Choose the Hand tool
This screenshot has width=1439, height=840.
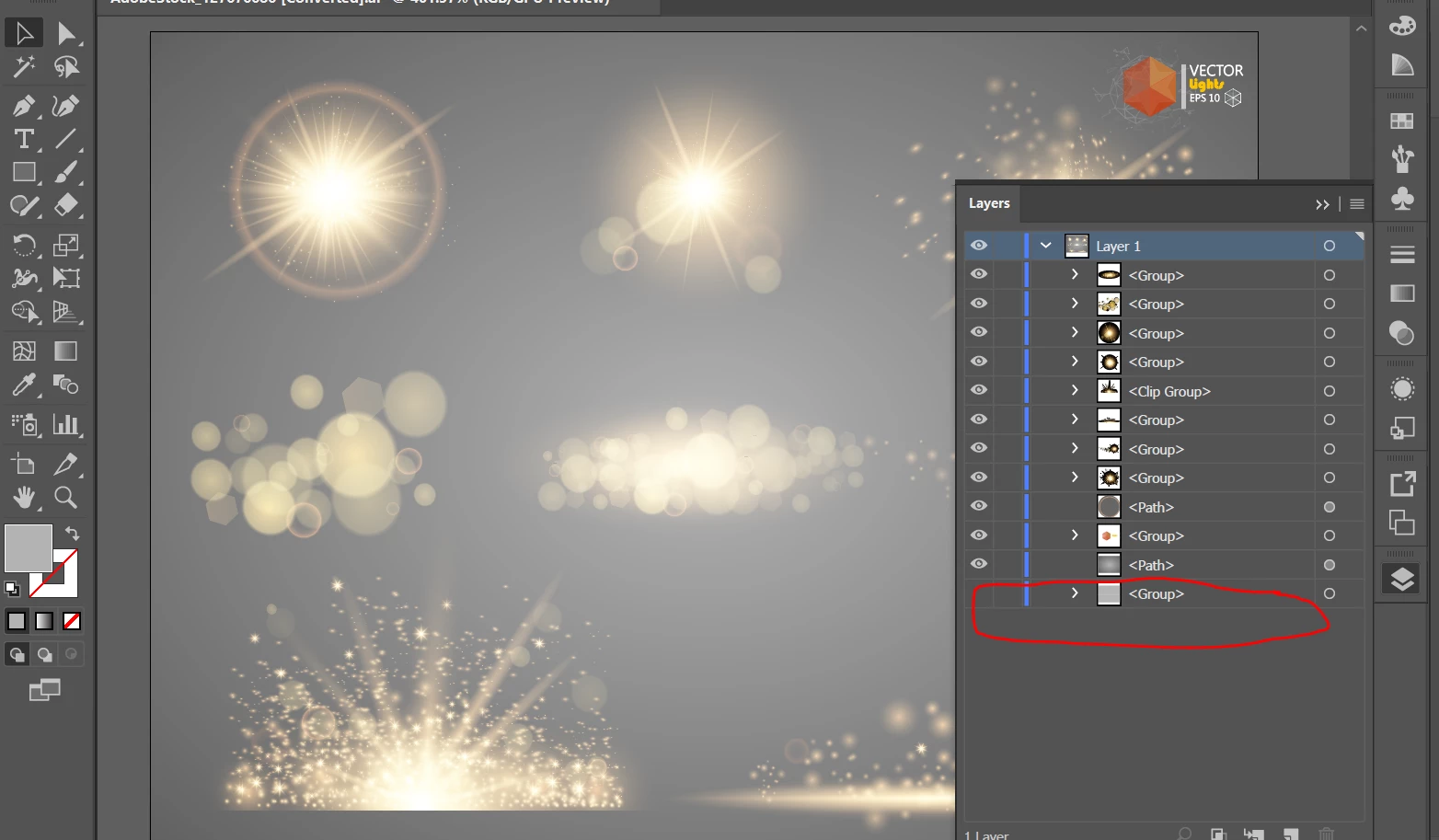[x=24, y=497]
